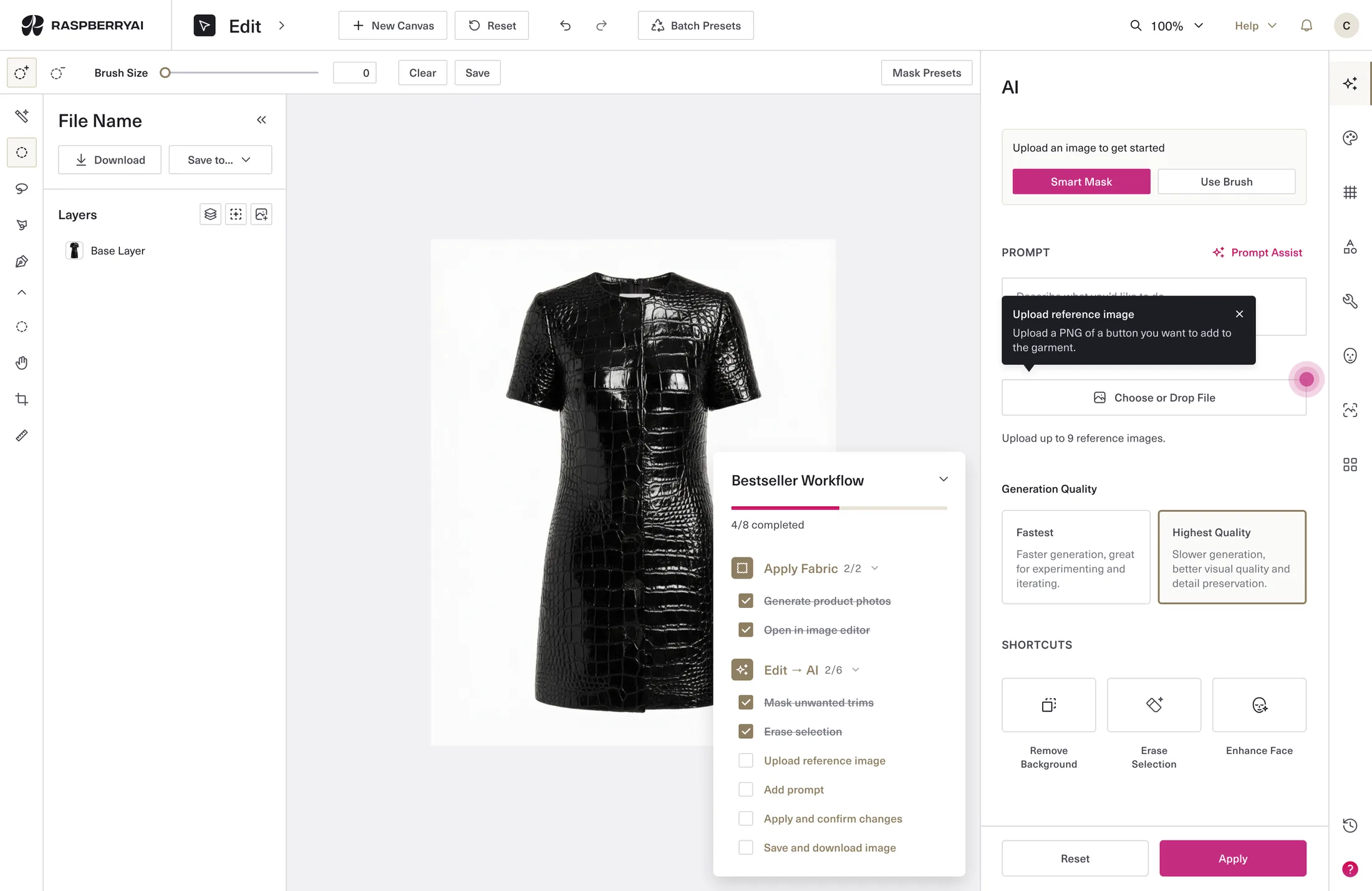Screen dimensions: 1372x891
Task: Click the Smart Mask button
Action: [x=1081, y=181]
